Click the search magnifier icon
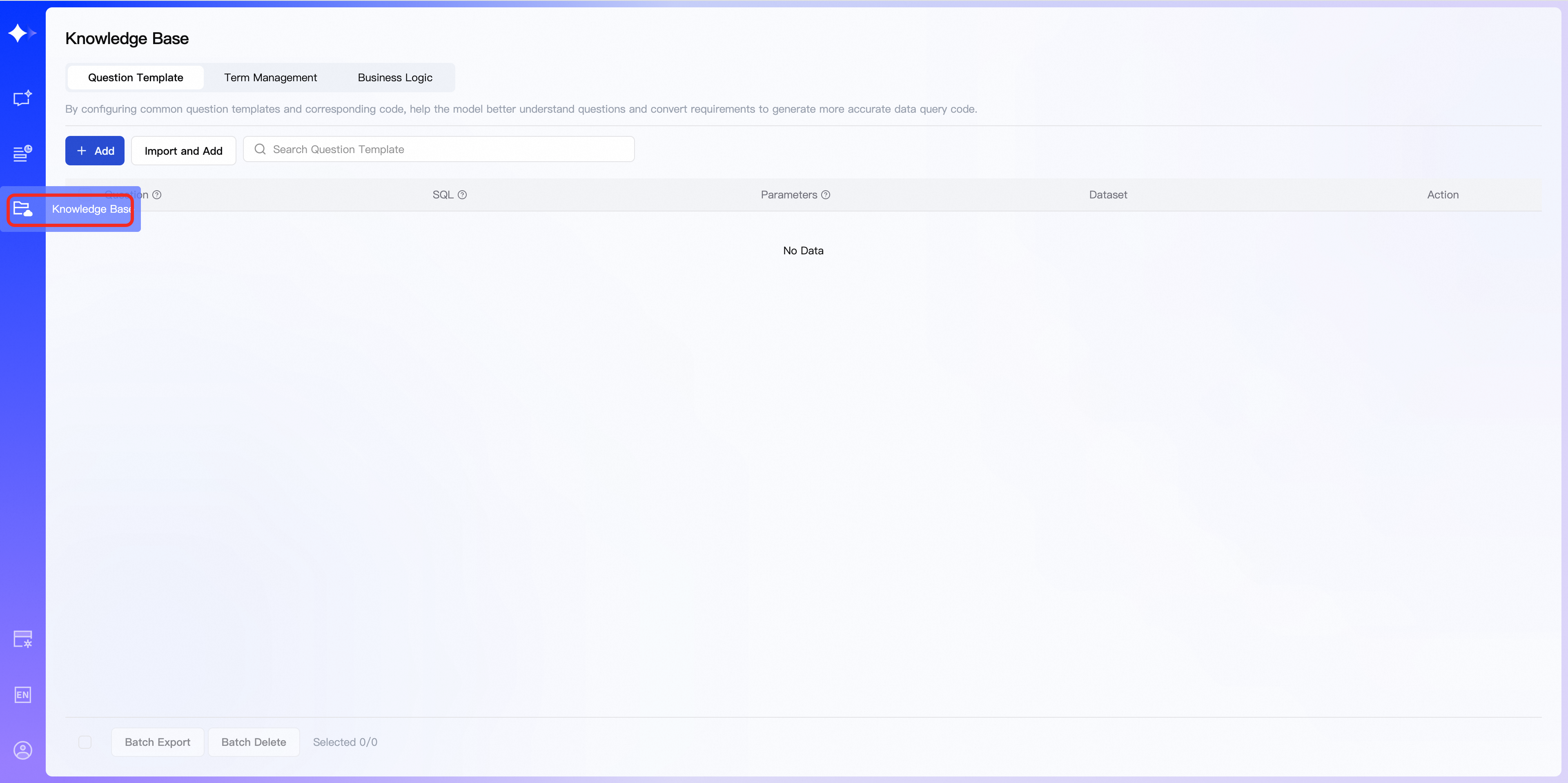 click(x=260, y=149)
